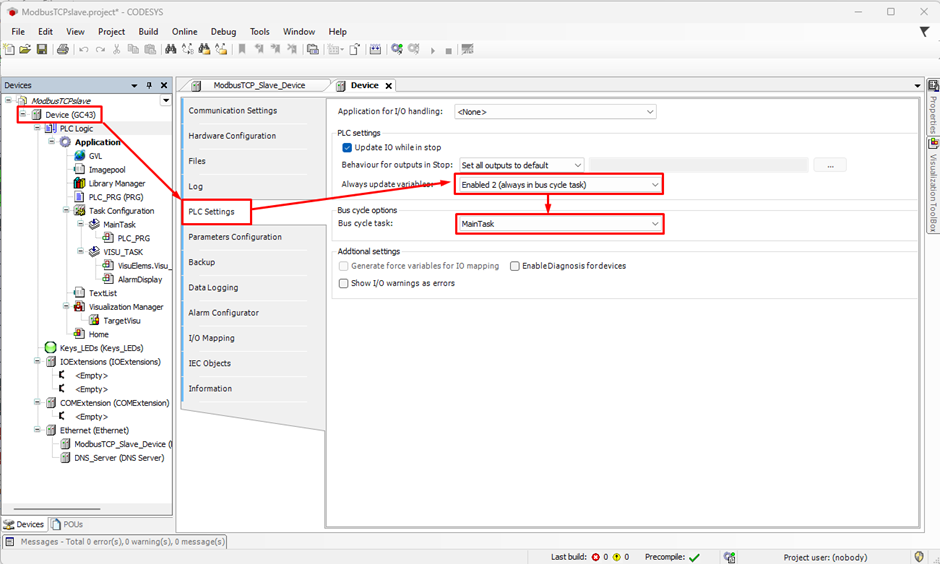Collapse the Application tree node

52,141
